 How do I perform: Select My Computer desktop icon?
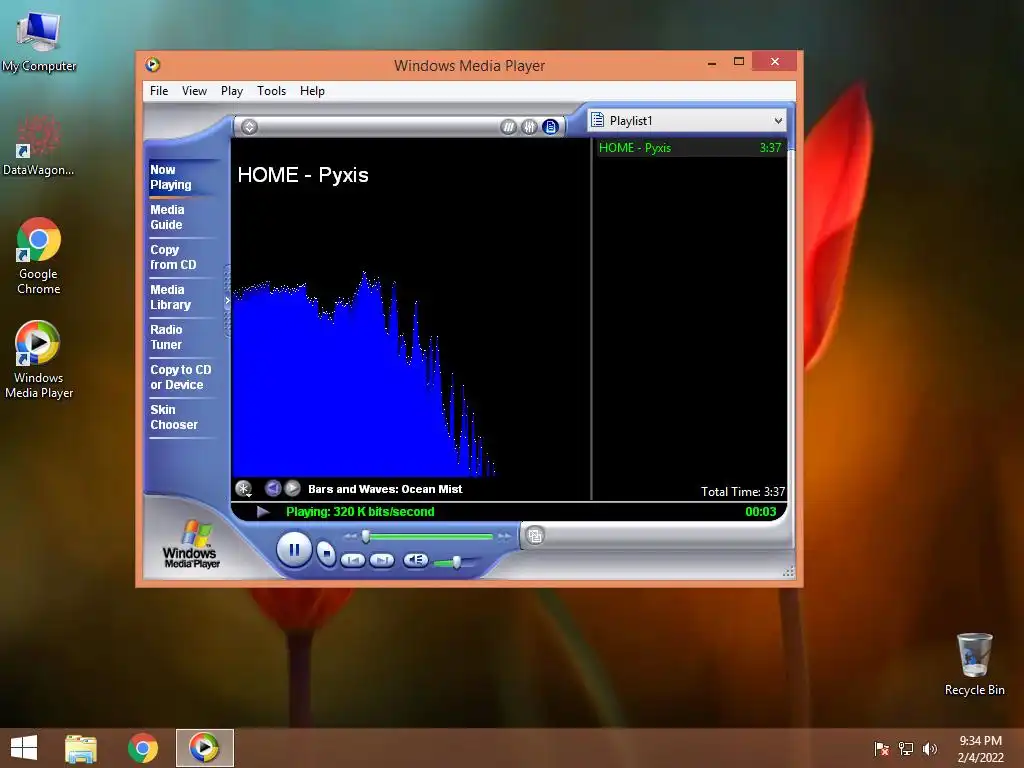[39, 41]
